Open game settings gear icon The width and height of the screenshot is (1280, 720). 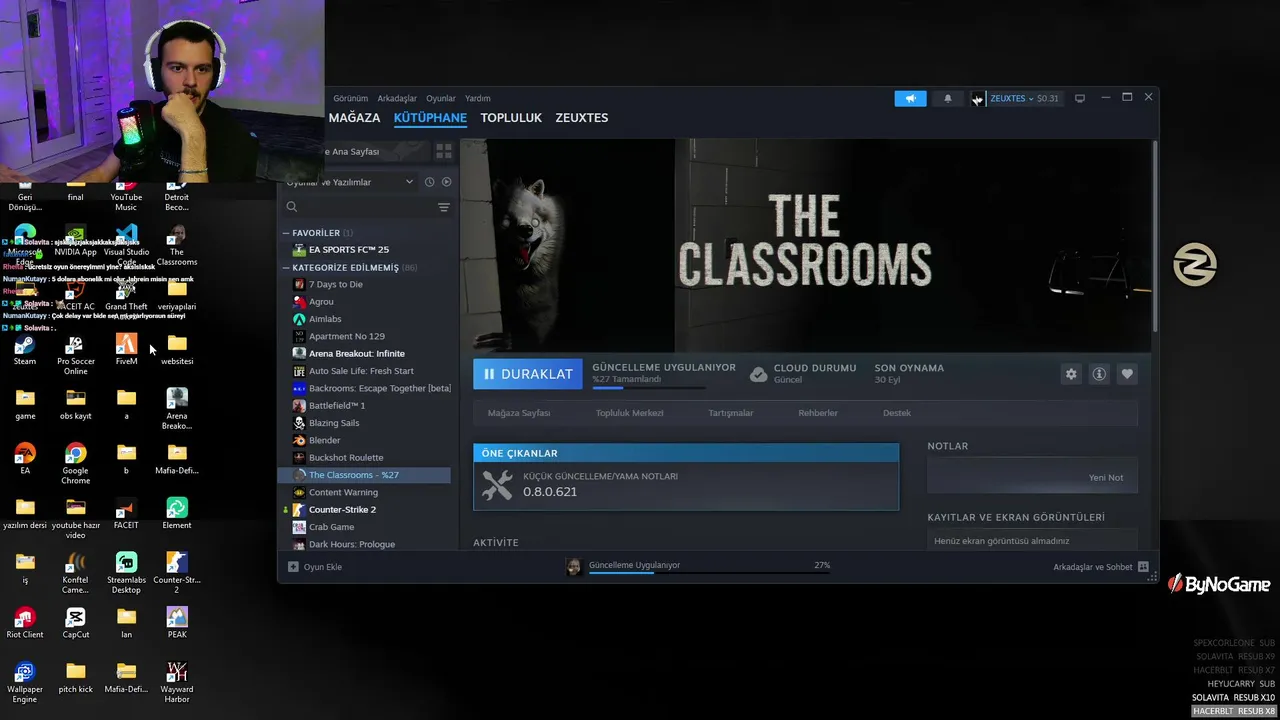(x=1071, y=374)
